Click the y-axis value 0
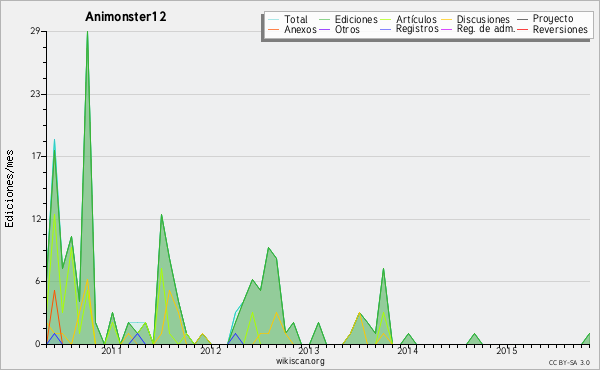 (38, 344)
